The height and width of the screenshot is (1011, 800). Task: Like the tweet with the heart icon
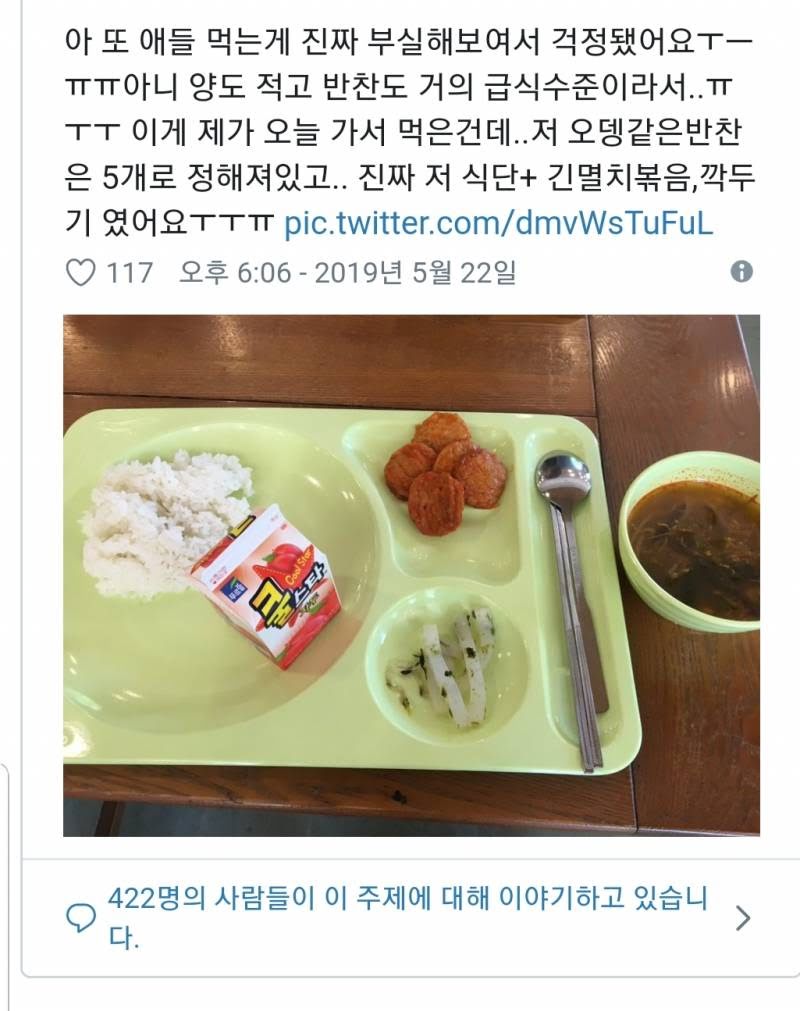(81, 272)
